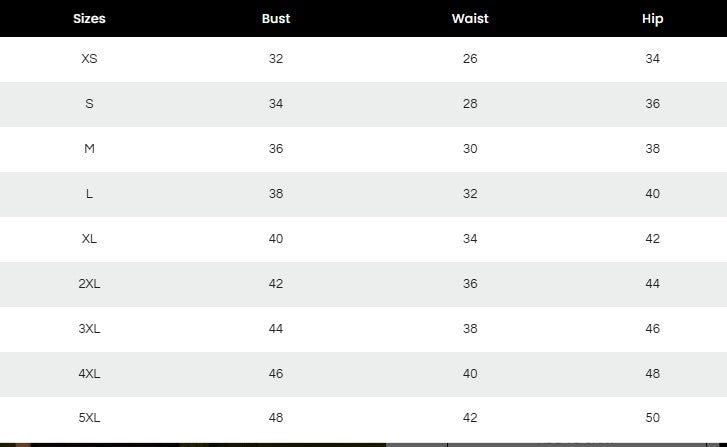Click the hip value 50 for 5XL
The width and height of the screenshot is (727, 447).
point(652,418)
